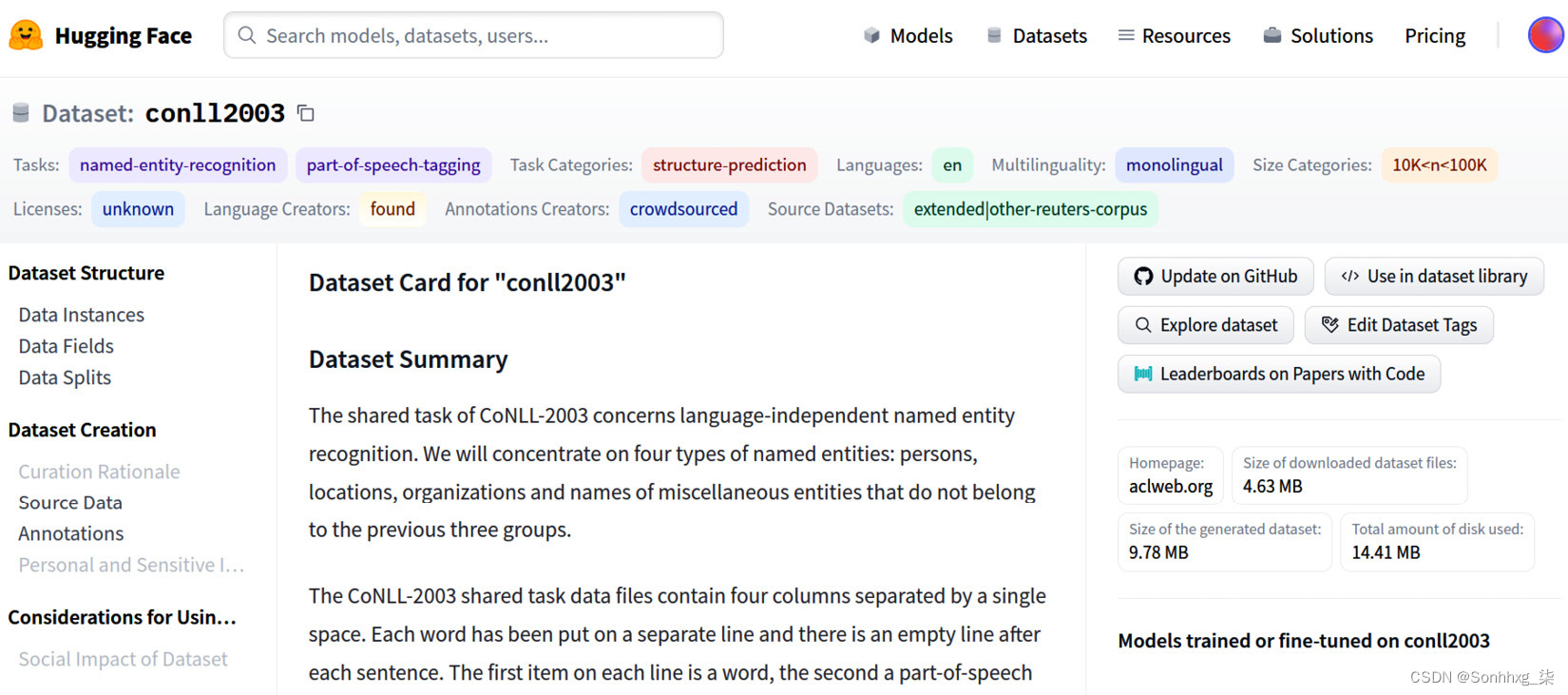
Task: Click the search magnifier icon
Action: [x=246, y=35]
